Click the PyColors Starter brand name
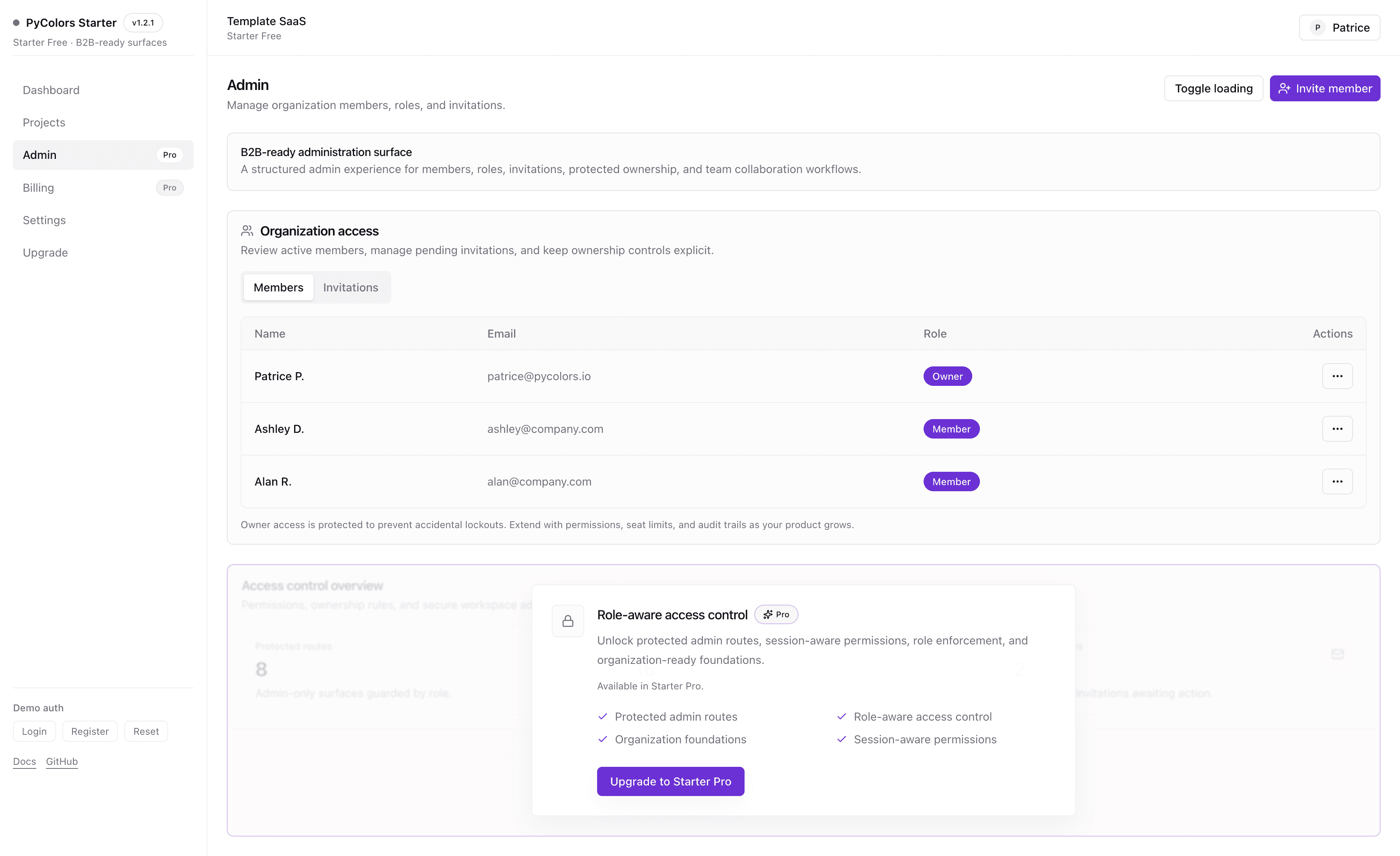The height and width of the screenshot is (856, 1400). (71, 23)
